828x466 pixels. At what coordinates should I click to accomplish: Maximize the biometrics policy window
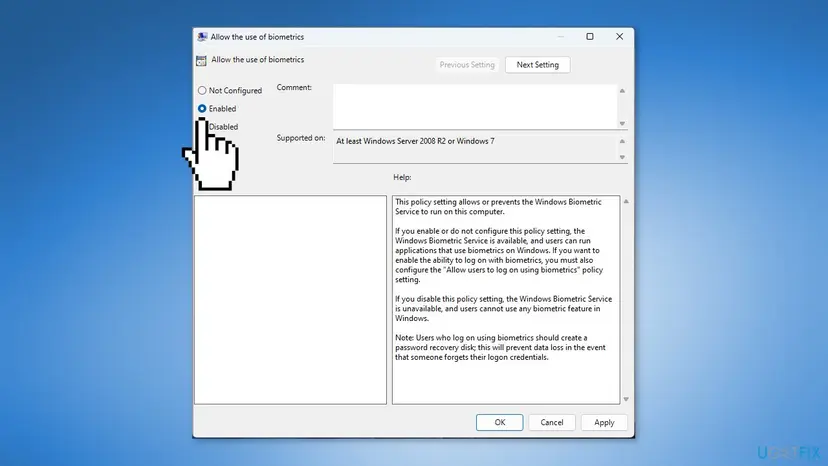pyautogui.click(x=590, y=36)
